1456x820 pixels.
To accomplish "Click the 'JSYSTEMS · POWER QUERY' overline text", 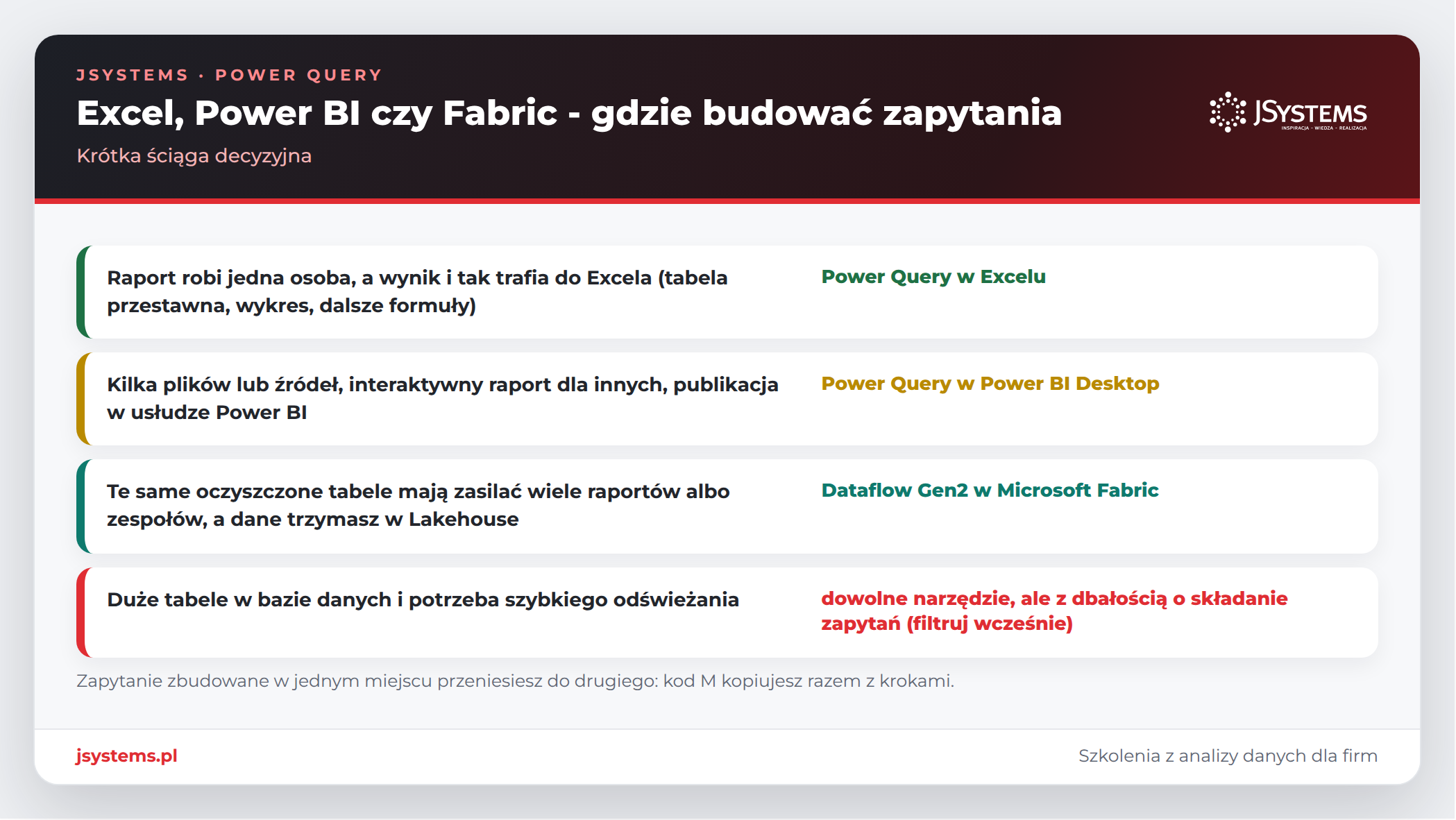I will pyautogui.click(x=230, y=75).
